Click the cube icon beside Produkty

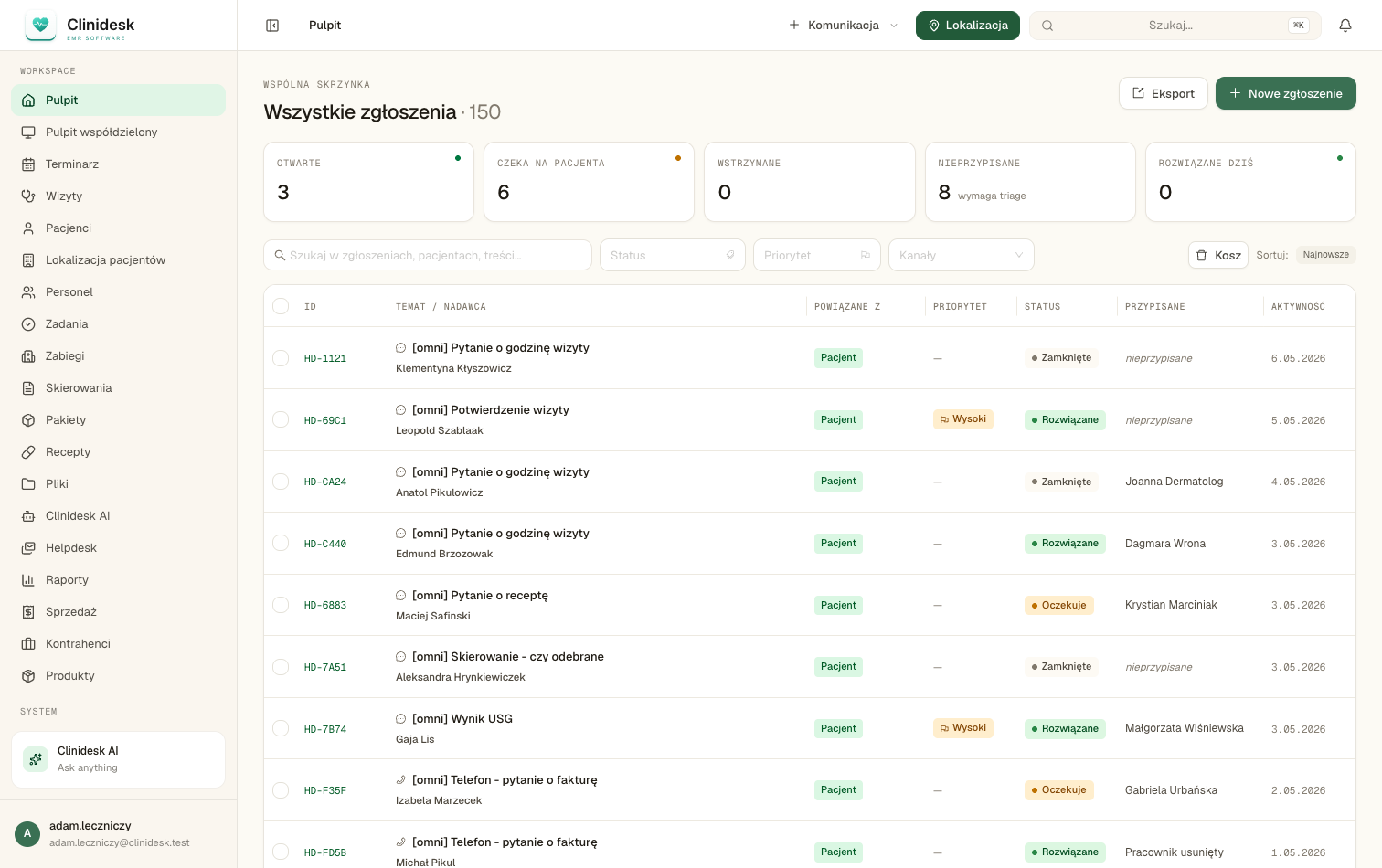tap(28, 676)
